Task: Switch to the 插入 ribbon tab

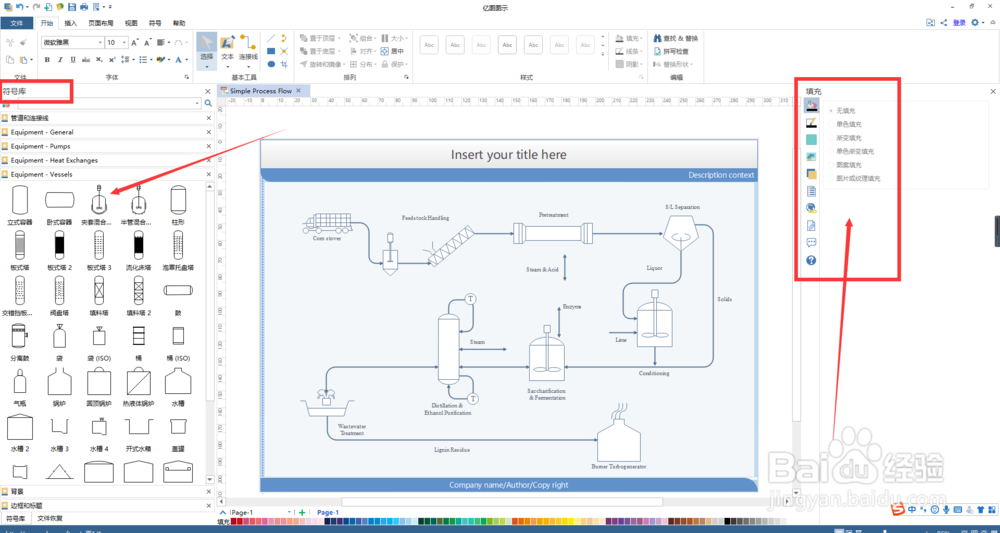Action: click(x=71, y=23)
